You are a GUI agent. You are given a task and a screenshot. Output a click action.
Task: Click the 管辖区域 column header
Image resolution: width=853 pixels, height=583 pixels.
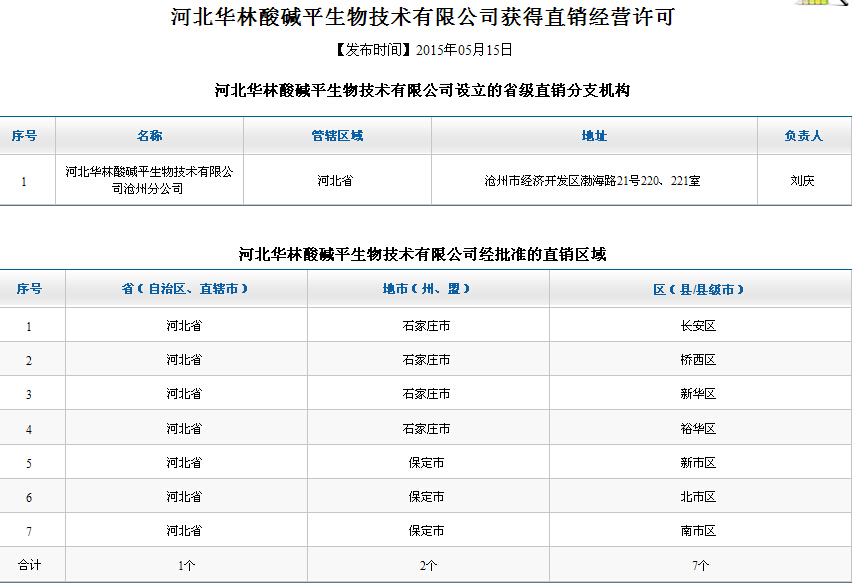tap(337, 135)
